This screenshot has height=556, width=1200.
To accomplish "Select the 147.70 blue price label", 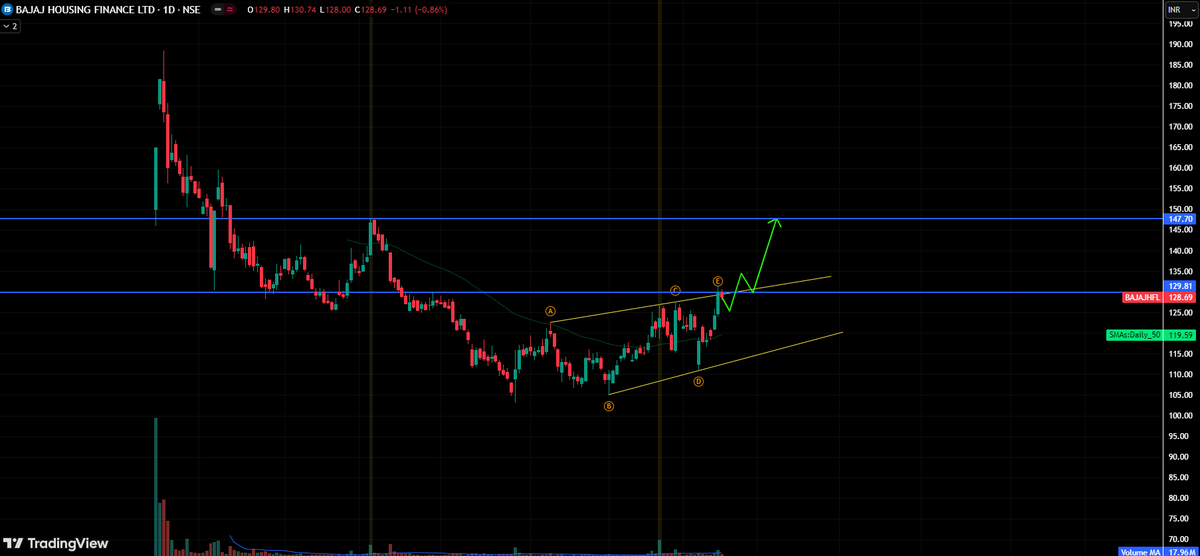I will (1181, 218).
